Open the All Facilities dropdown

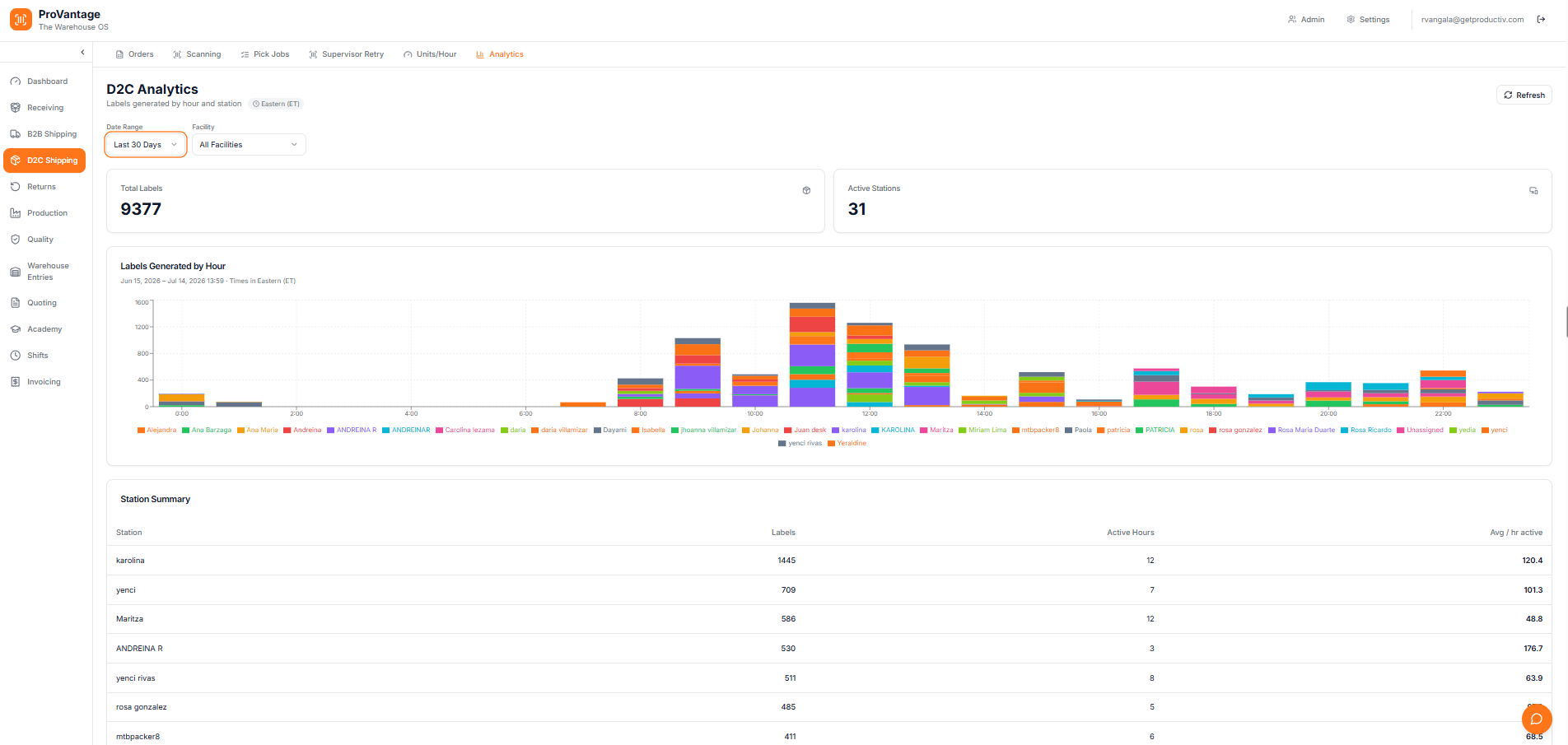[249, 145]
